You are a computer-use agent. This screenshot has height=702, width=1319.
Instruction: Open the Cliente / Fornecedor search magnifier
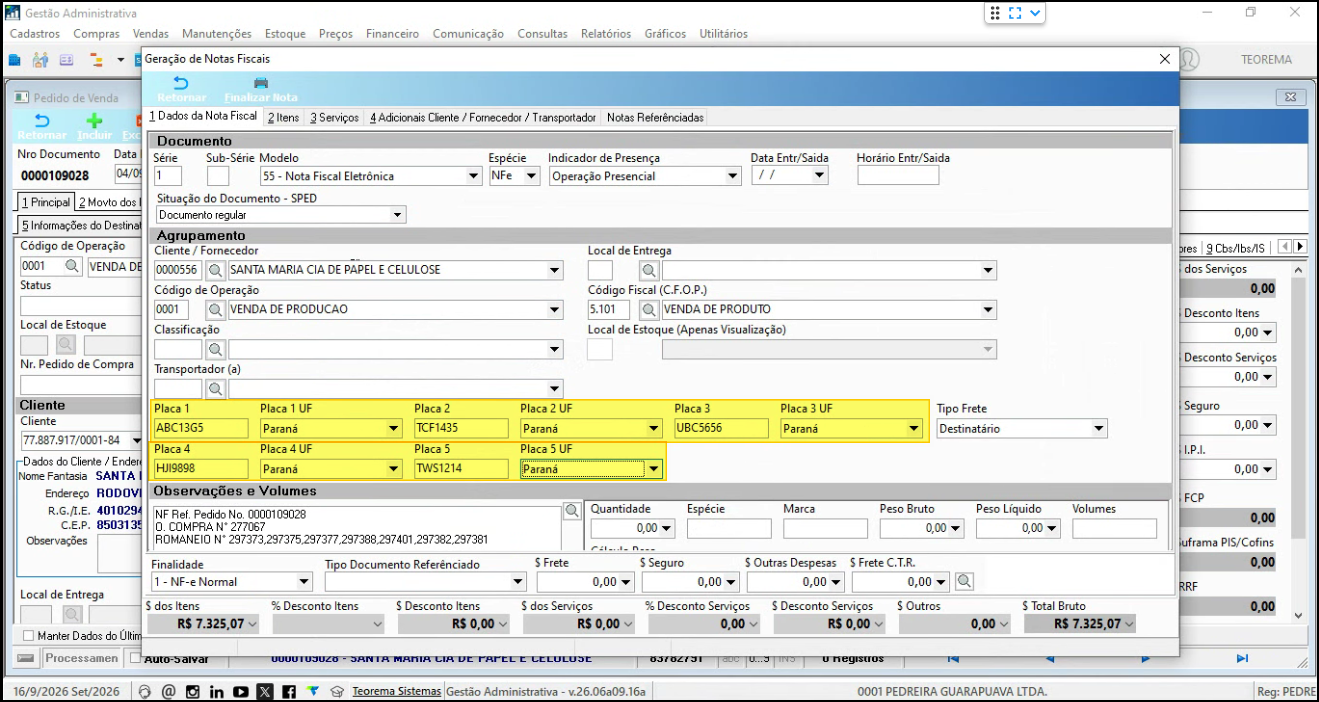pos(215,270)
